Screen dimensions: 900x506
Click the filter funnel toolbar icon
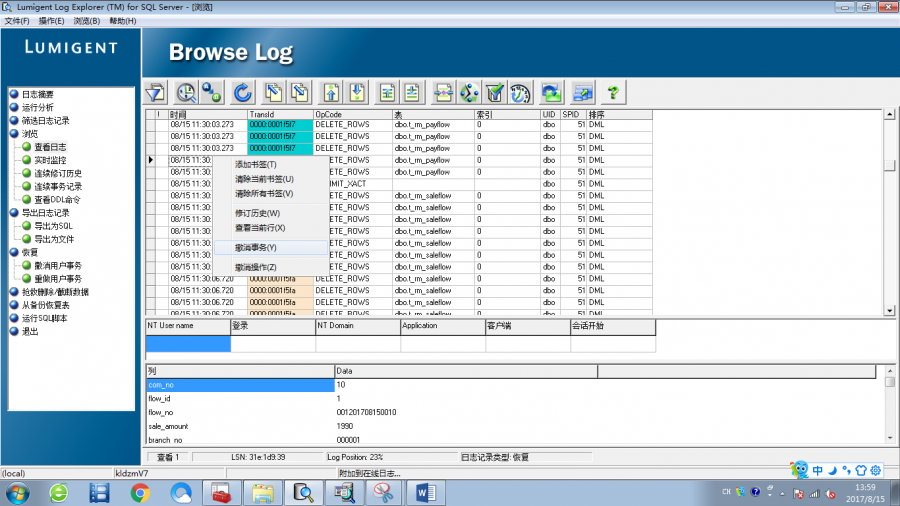pos(156,92)
